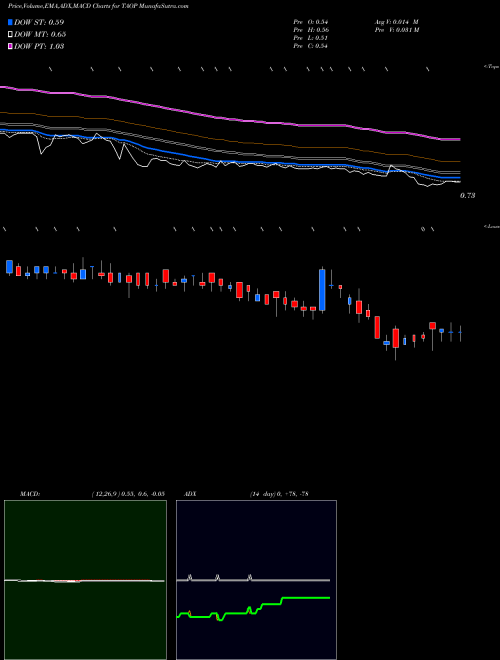This screenshot has width=500, height=660.
Task: Click the magenta DOW PT legend swatch
Action: click(10, 46)
